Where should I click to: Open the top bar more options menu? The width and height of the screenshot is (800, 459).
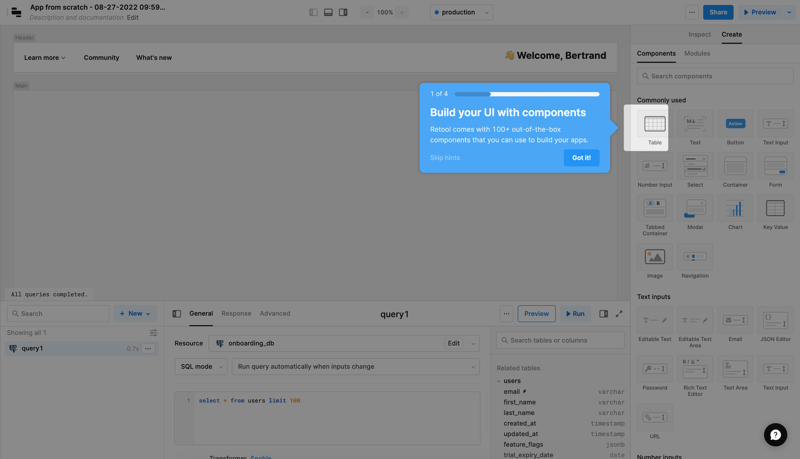692,12
